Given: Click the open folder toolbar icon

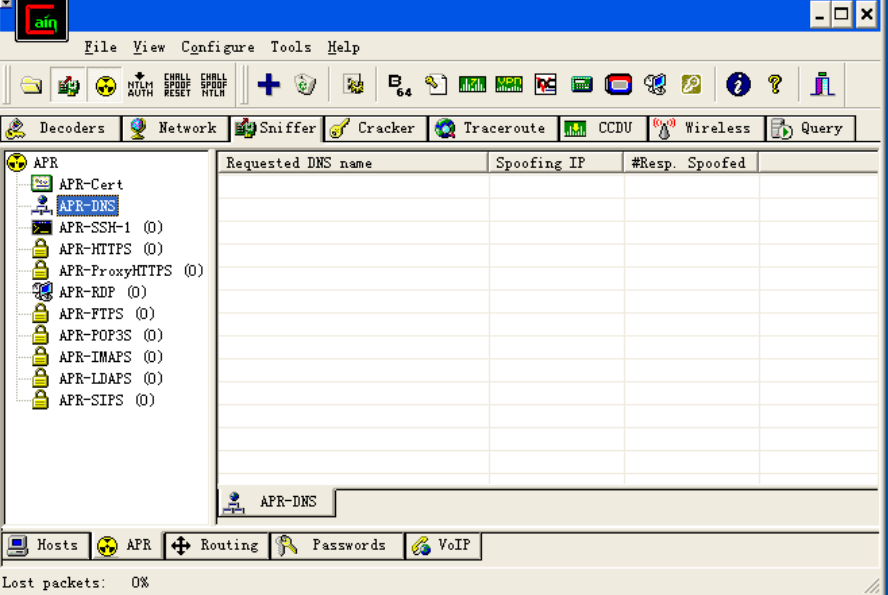Looking at the screenshot, I should (x=31, y=85).
